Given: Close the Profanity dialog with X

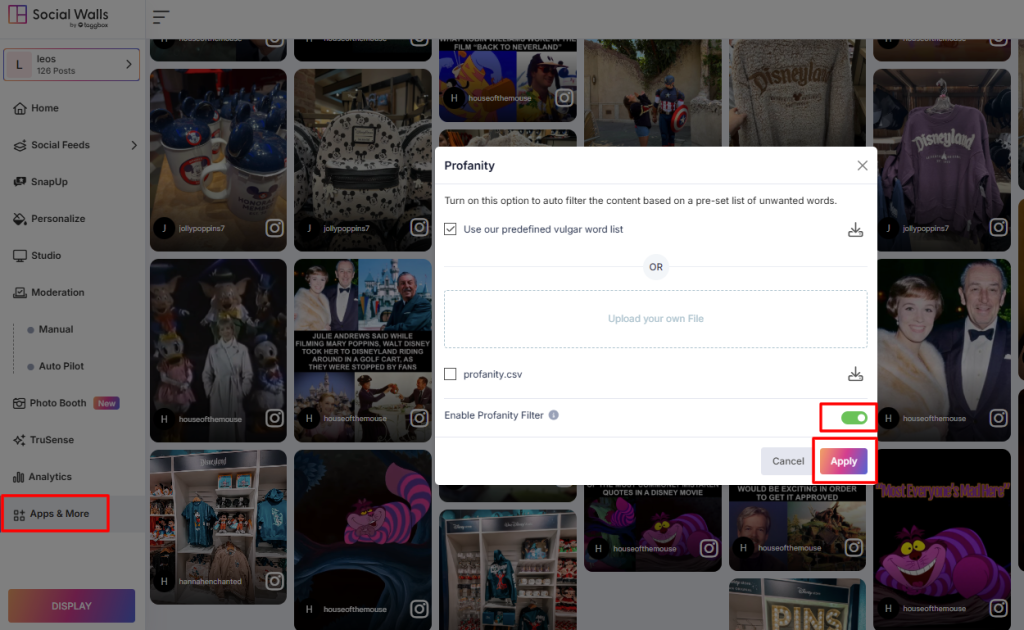Looking at the screenshot, I should click(x=862, y=165).
